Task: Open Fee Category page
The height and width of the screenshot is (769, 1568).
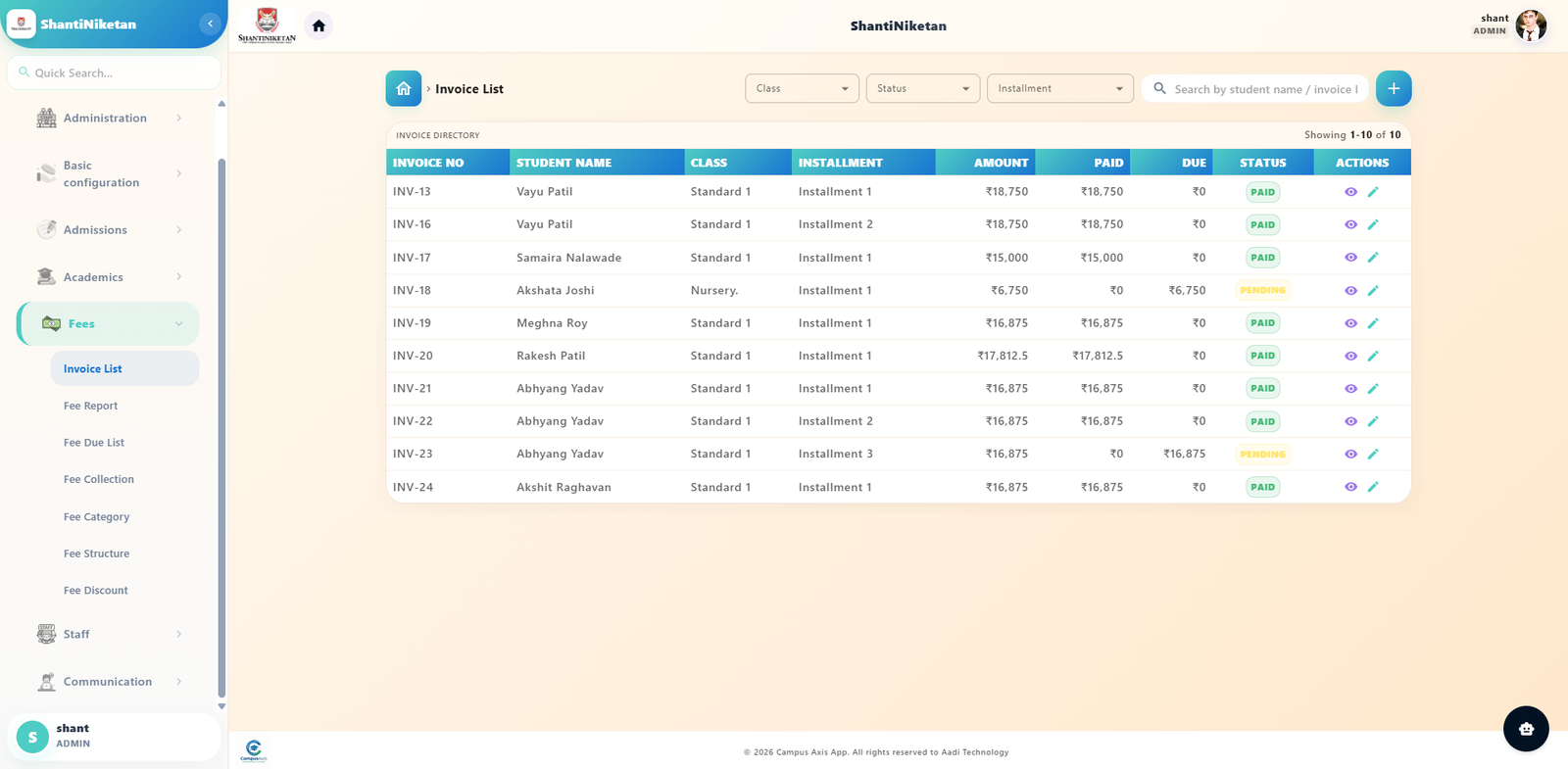Action: [124, 516]
